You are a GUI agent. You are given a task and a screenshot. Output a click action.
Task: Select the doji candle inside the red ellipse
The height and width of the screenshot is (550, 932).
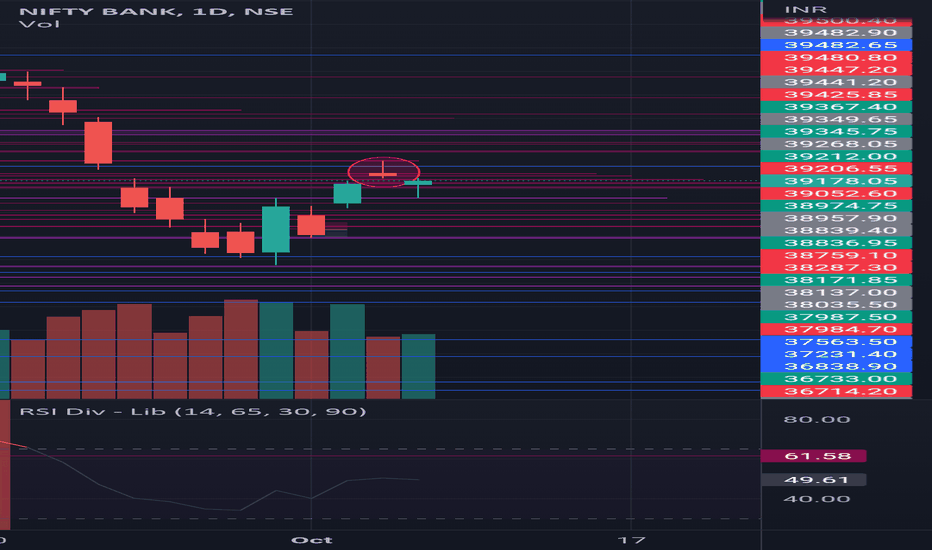(383, 174)
